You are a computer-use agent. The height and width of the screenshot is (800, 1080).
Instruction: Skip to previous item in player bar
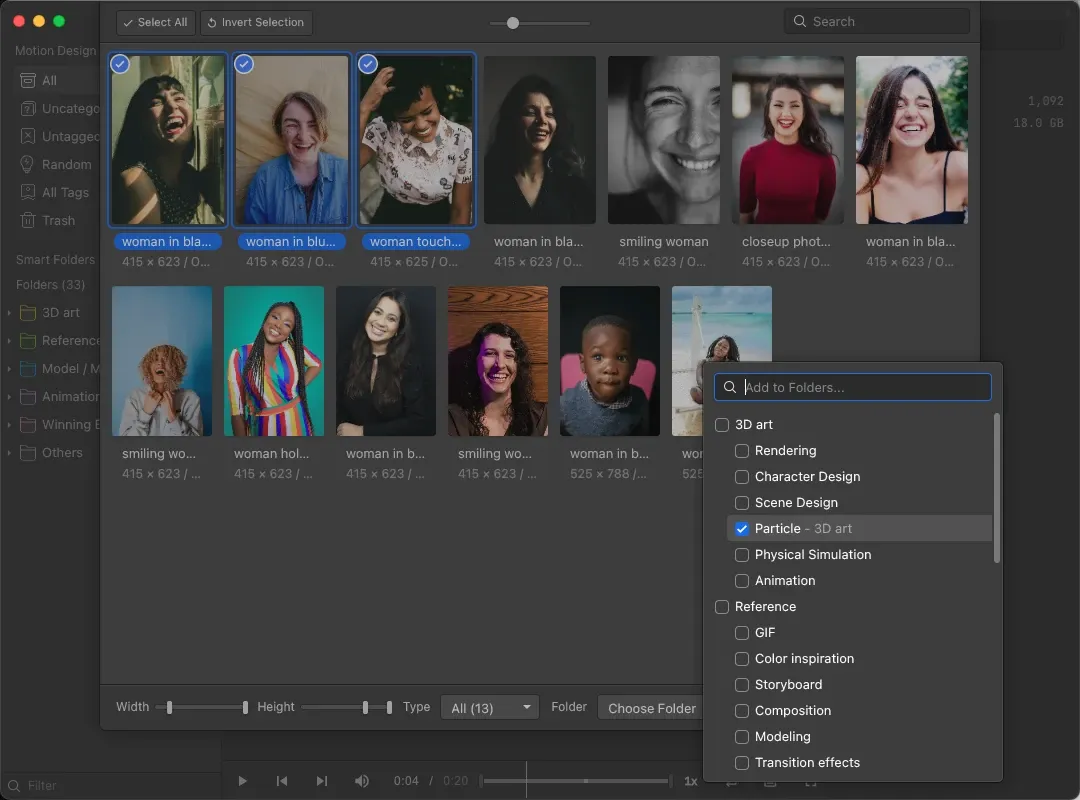coord(282,781)
